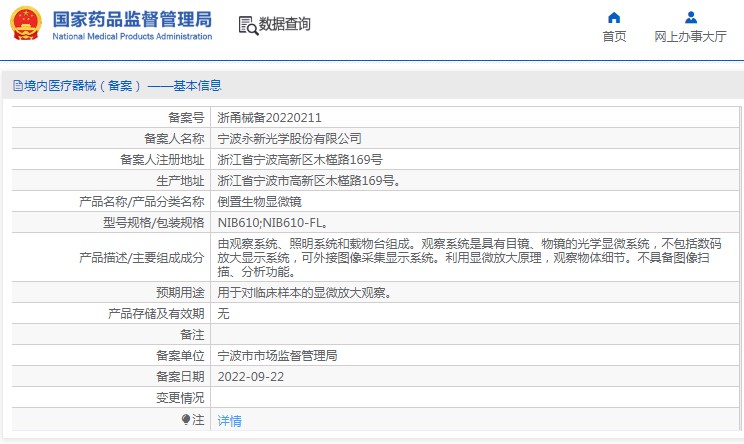Click 数据查询 label
Screen dimensions: 744x444
pos(285,24)
